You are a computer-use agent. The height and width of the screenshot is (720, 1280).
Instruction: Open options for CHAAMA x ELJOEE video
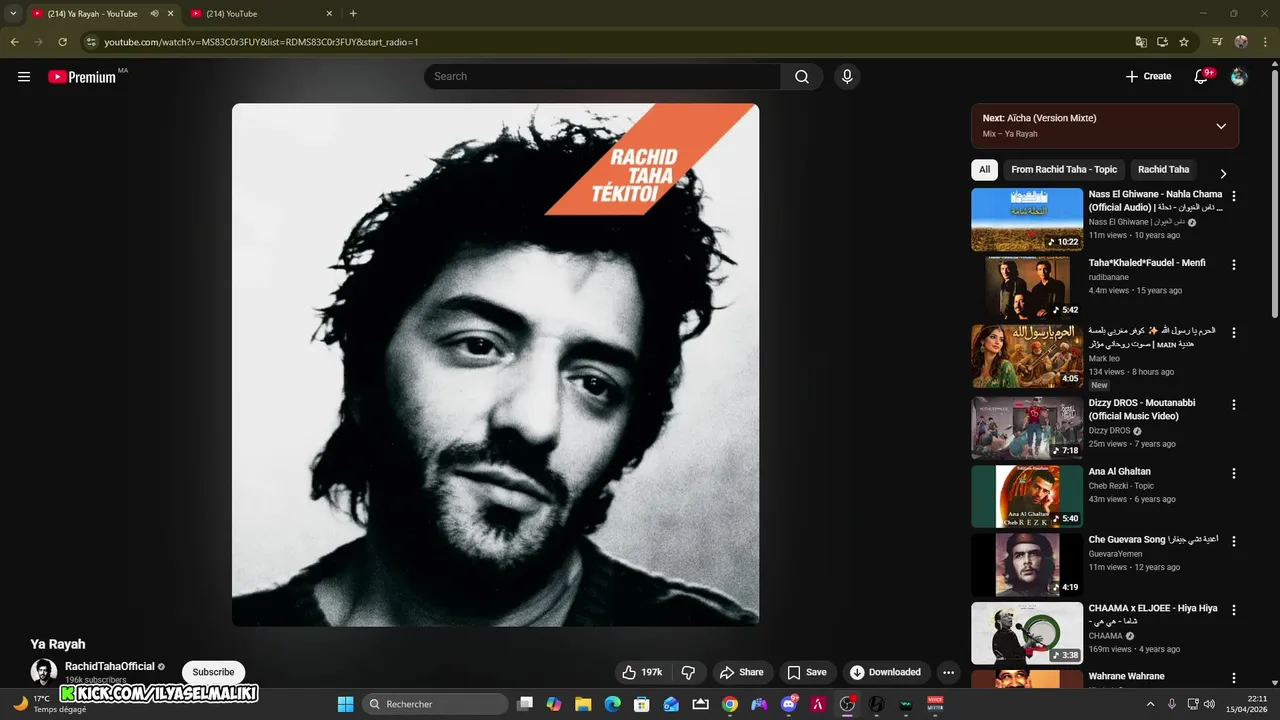click(x=1233, y=610)
